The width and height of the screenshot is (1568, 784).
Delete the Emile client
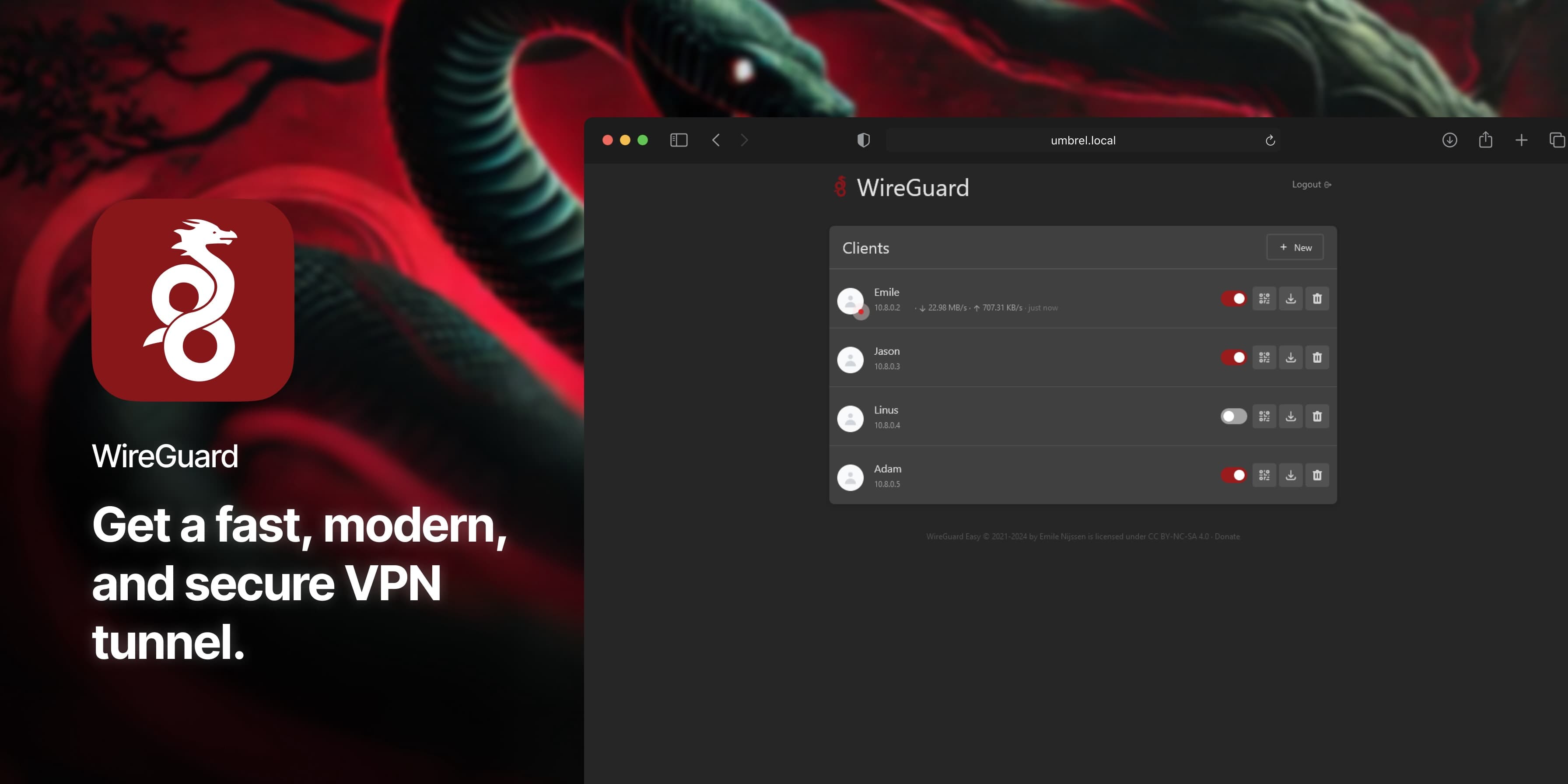click(1317, 298)
